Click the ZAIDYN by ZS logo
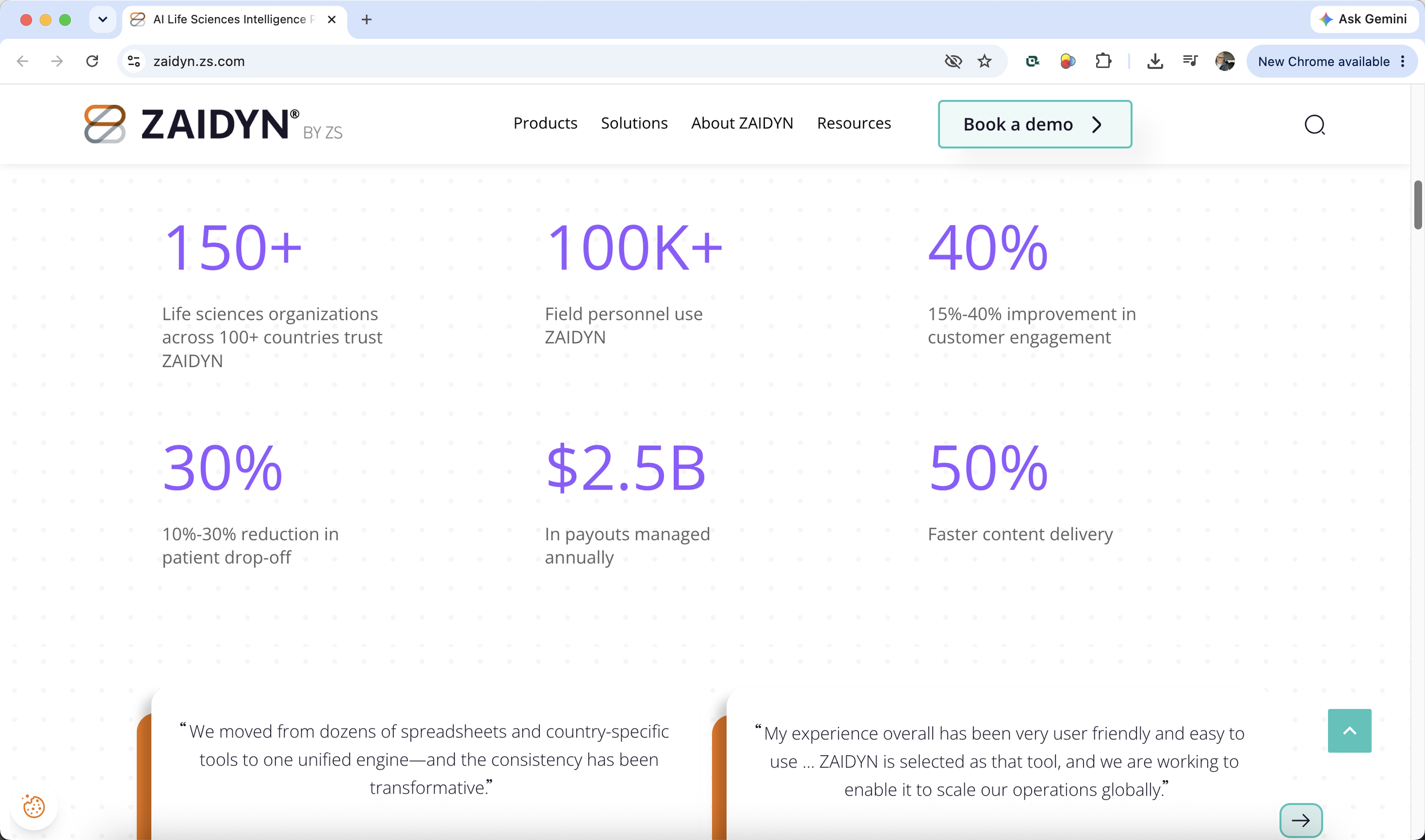The image size is (1425, 840). pyautogui.click(x=213, y=124)
